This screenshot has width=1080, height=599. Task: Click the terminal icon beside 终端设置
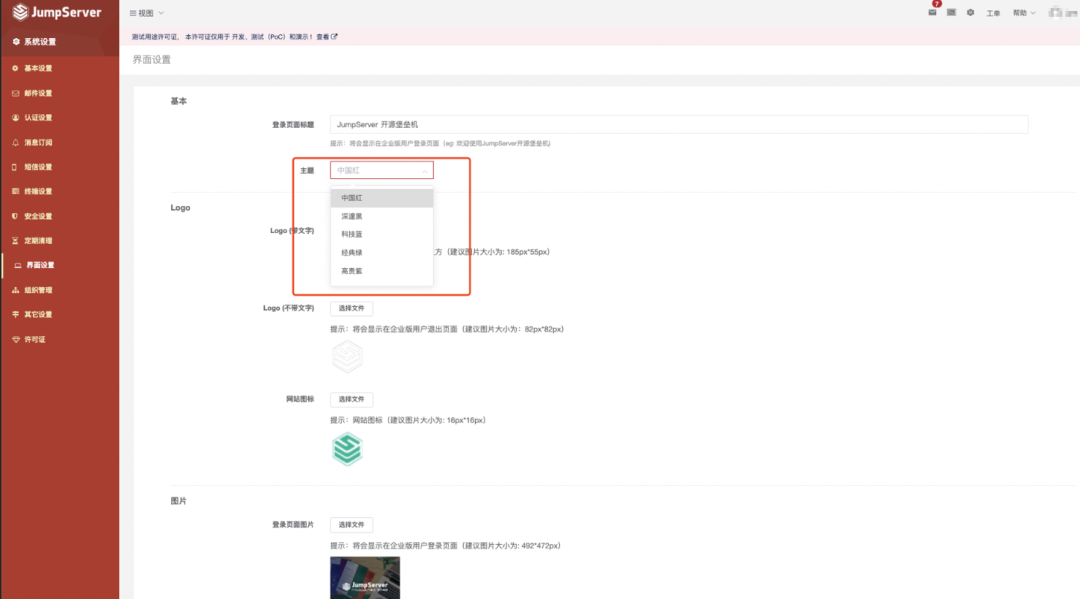coord(15,191)
